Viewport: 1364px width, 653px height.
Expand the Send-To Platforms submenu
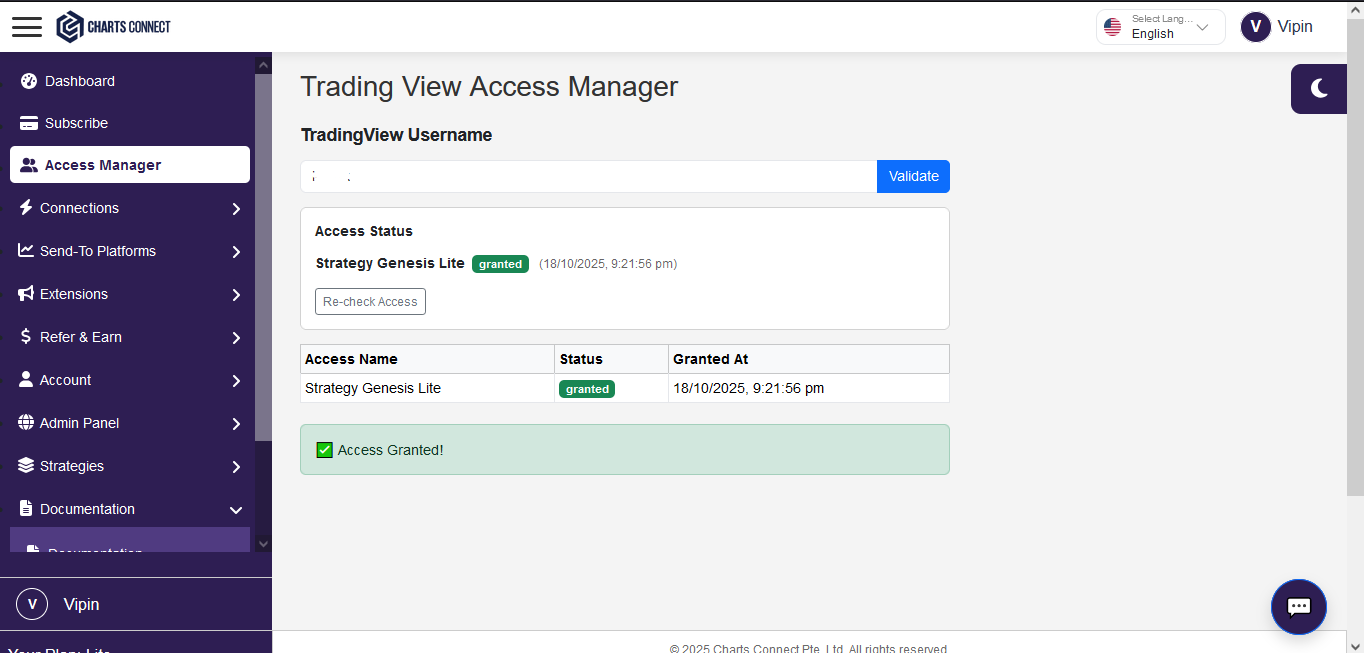tap(236, 252)
